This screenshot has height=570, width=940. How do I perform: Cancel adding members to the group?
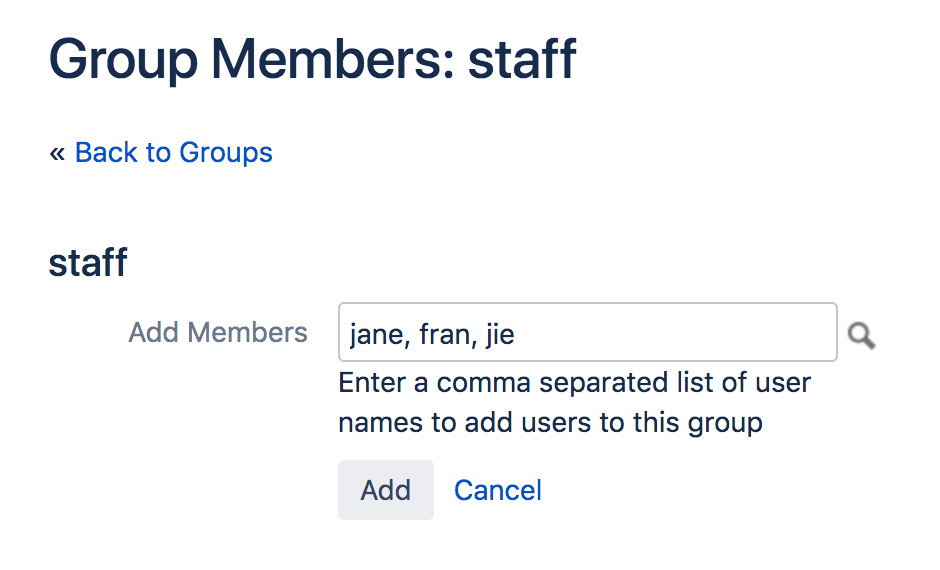pyautogui.click(x=498, y=490)
